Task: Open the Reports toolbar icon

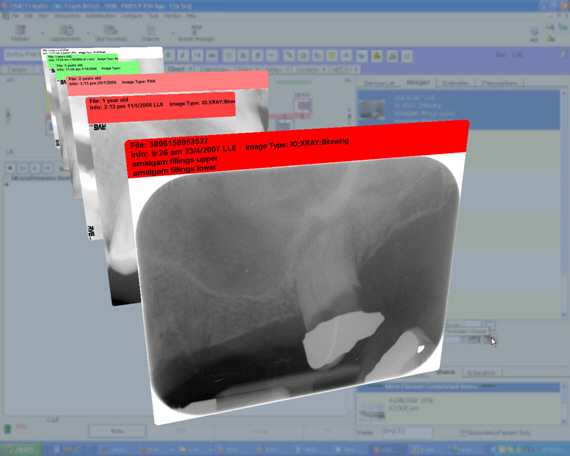Action: click(150, 33)
